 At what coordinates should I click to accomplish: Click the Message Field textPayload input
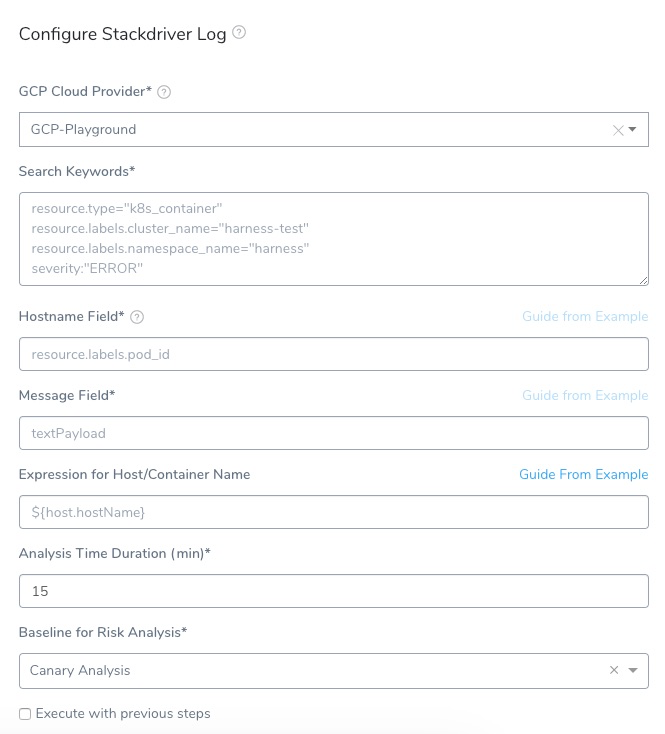point(334,433)
